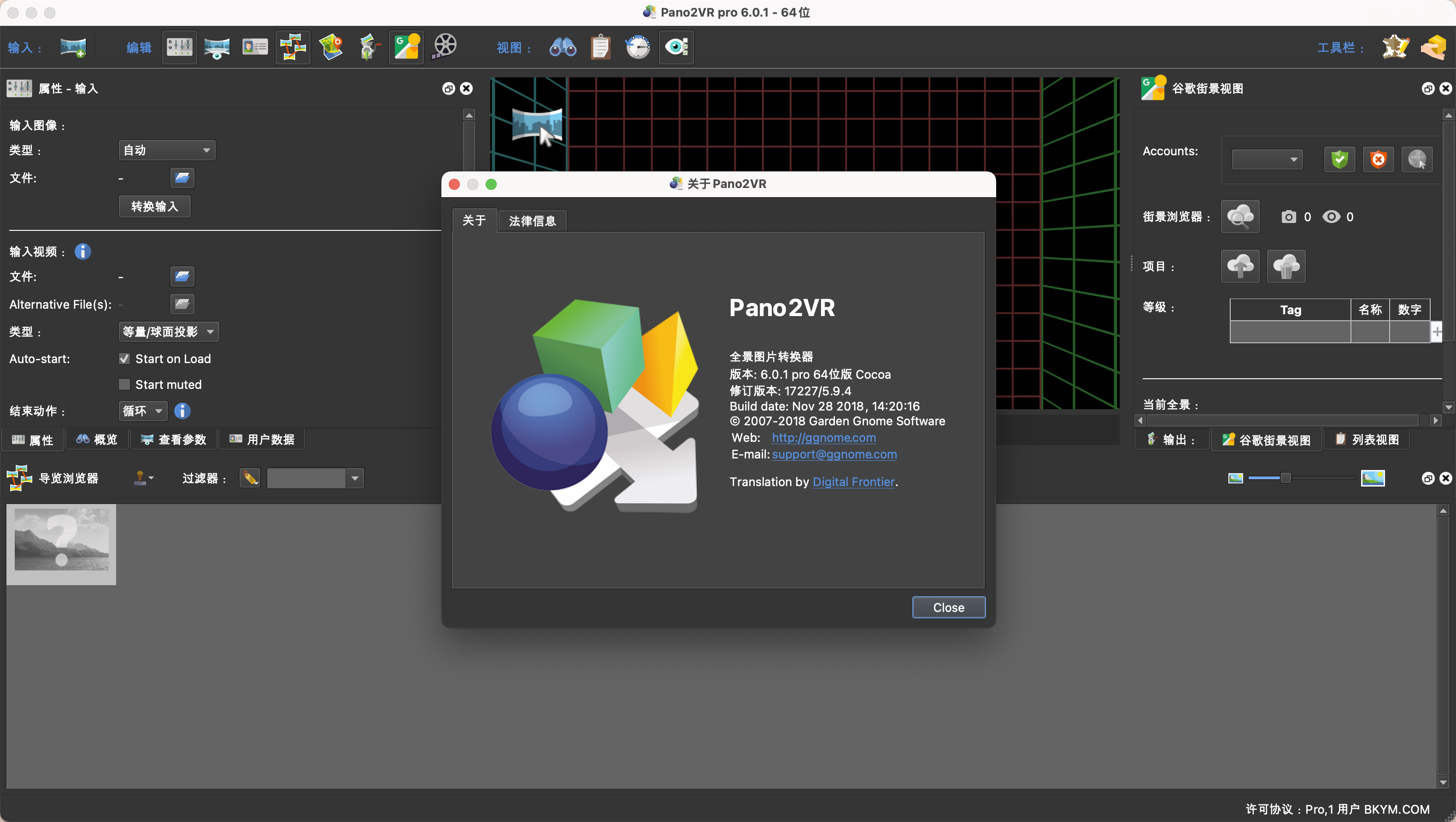Switch to the 列表视图 tab
This screenshot has height=822, width=1456.
[x=1367, y=440]
